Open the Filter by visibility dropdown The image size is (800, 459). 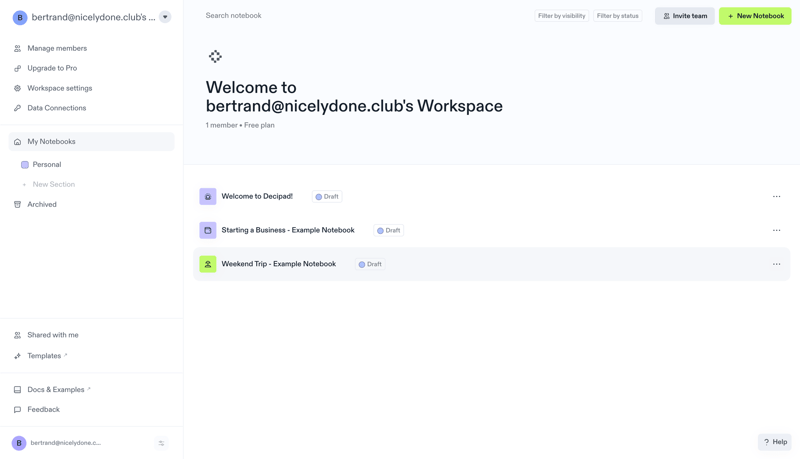561,16
